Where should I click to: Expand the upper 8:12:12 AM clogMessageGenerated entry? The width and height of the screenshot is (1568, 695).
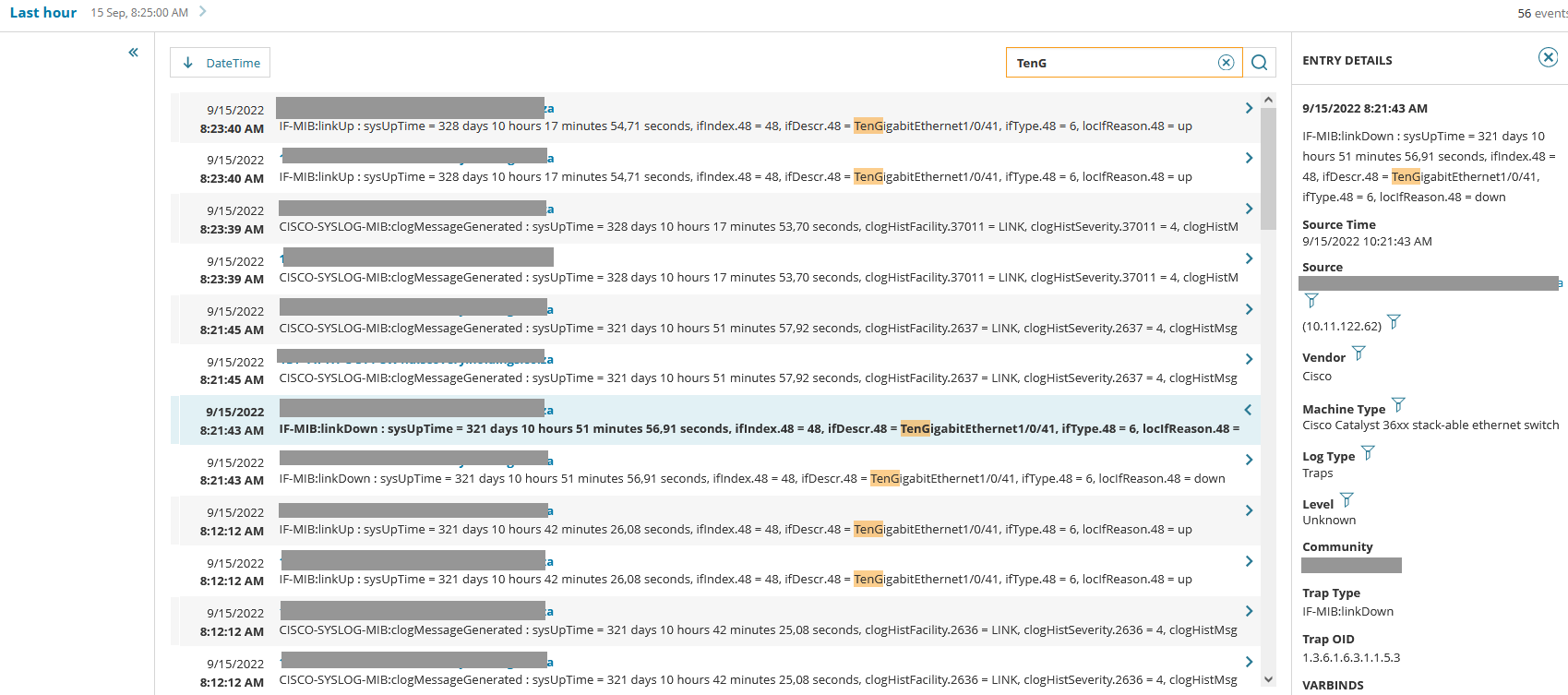(x=1249, y=611)
